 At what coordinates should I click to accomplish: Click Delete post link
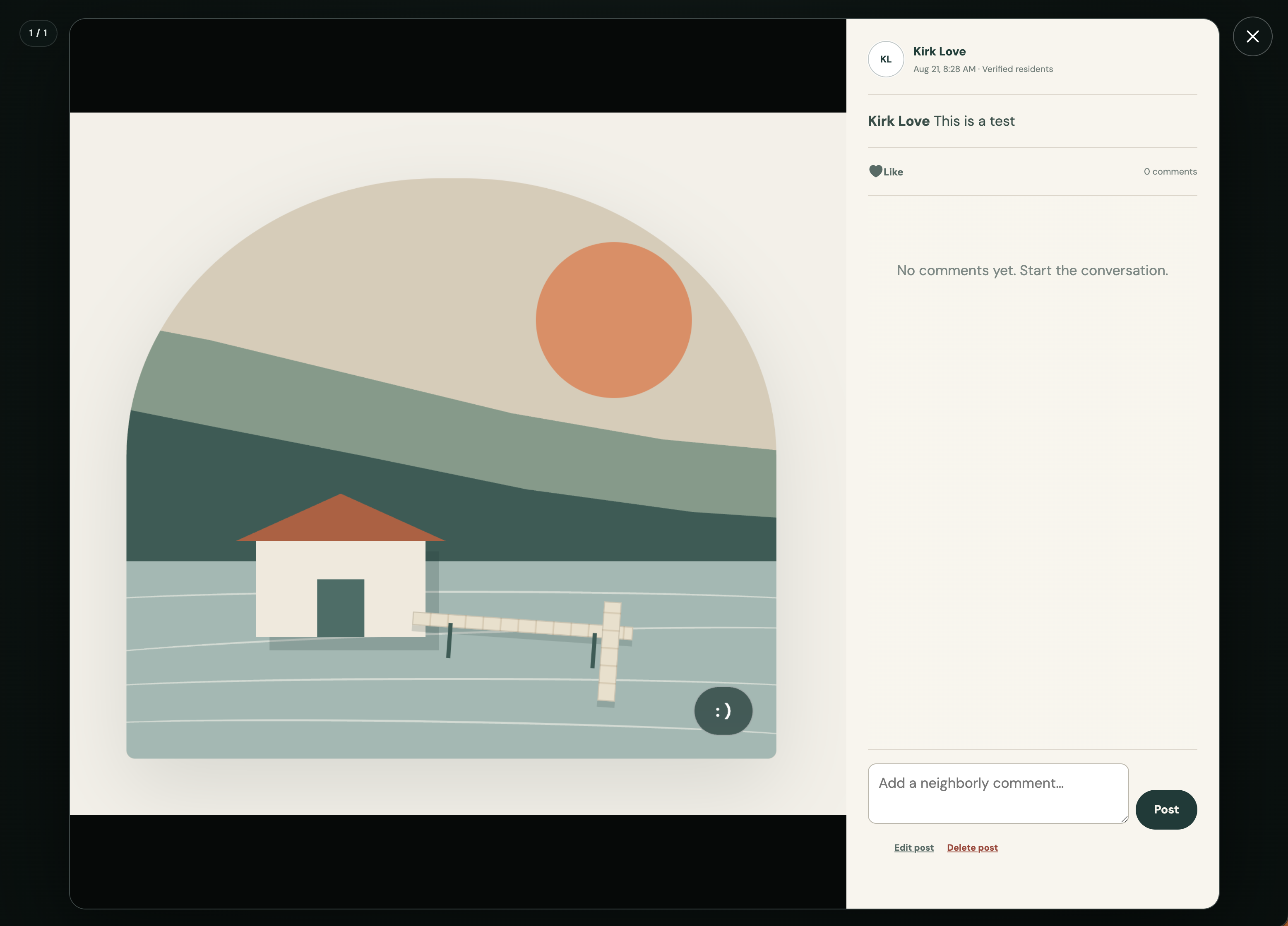pyautogui.click(x=972, y=847)
